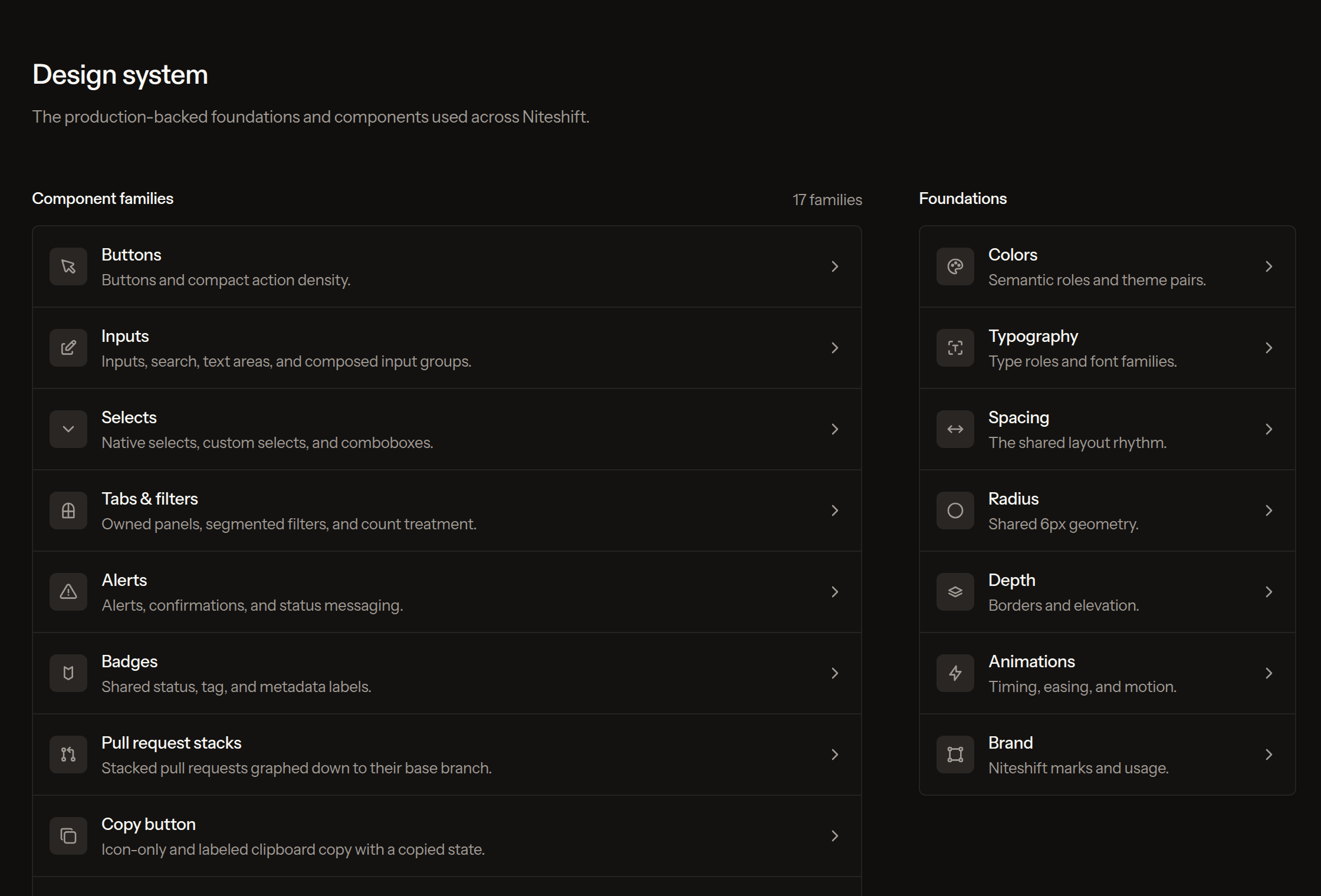The height and width of the screenshot is (896, 1321).
Task: Click the layers icon beside Depth
Action: click(x=955, y=592)
